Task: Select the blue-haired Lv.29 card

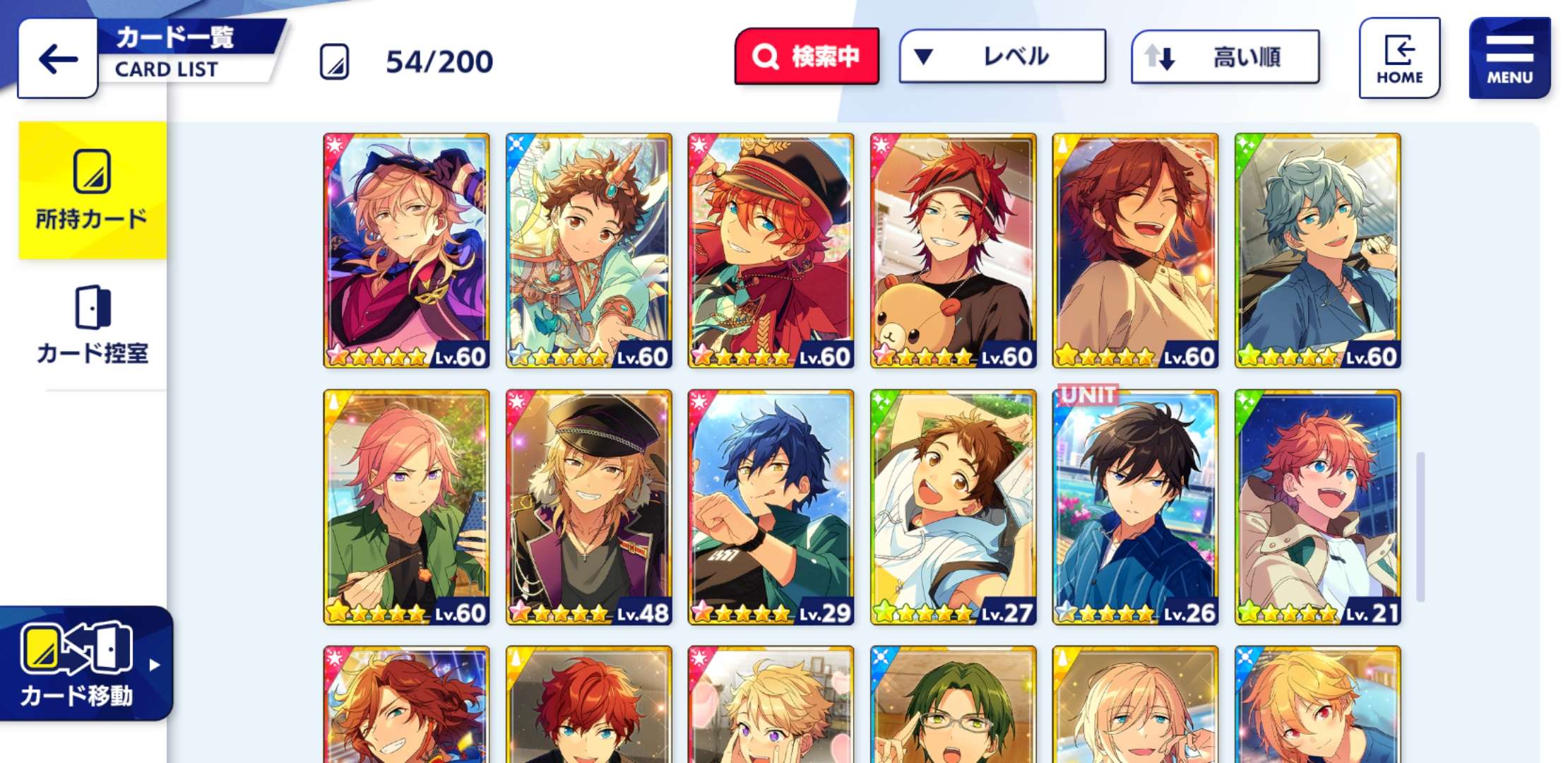Action: [771, 507]
